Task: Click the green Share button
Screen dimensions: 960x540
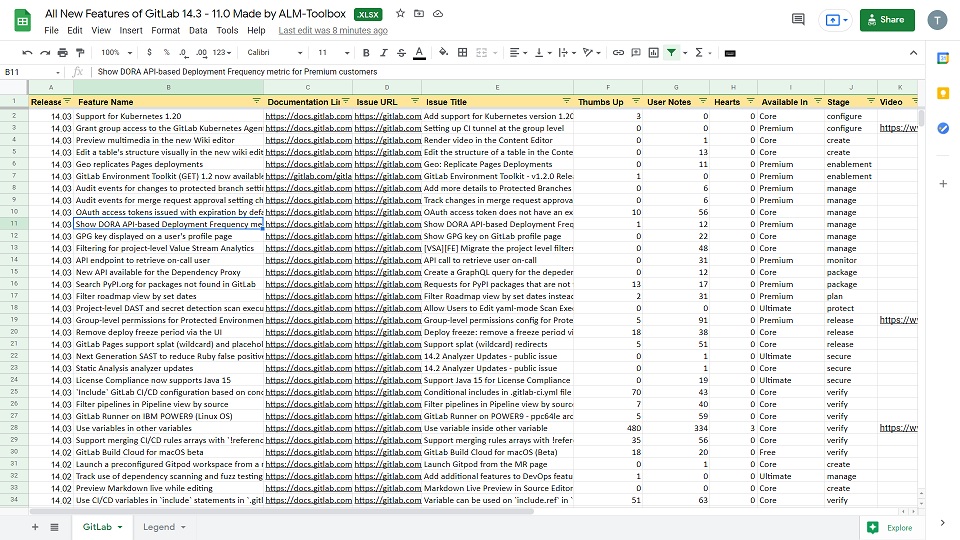Action: (887, 20)
